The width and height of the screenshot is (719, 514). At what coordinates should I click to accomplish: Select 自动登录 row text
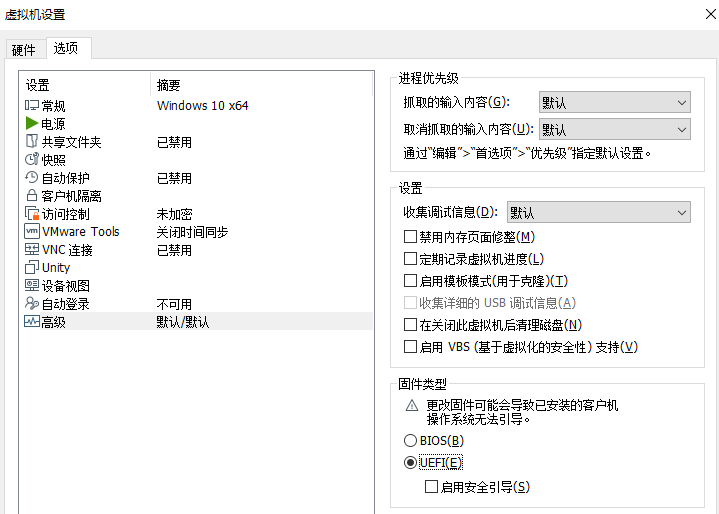66,304
